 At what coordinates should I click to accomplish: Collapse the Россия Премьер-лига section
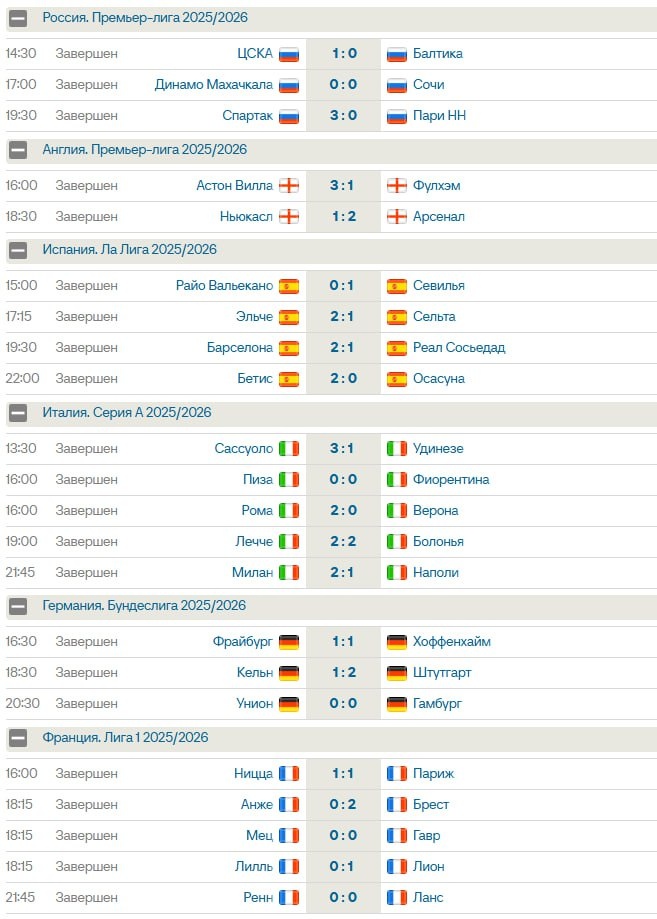[18, 19]
